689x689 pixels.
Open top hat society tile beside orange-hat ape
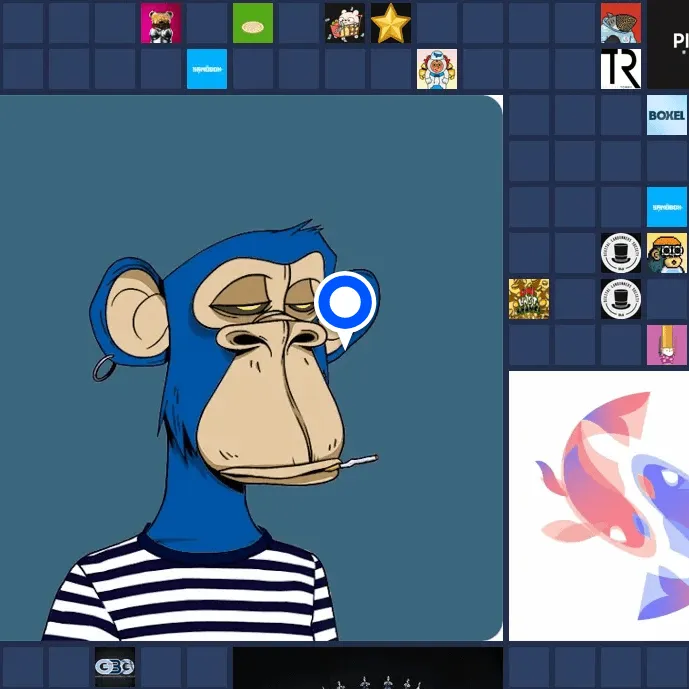tap(621, 253)
